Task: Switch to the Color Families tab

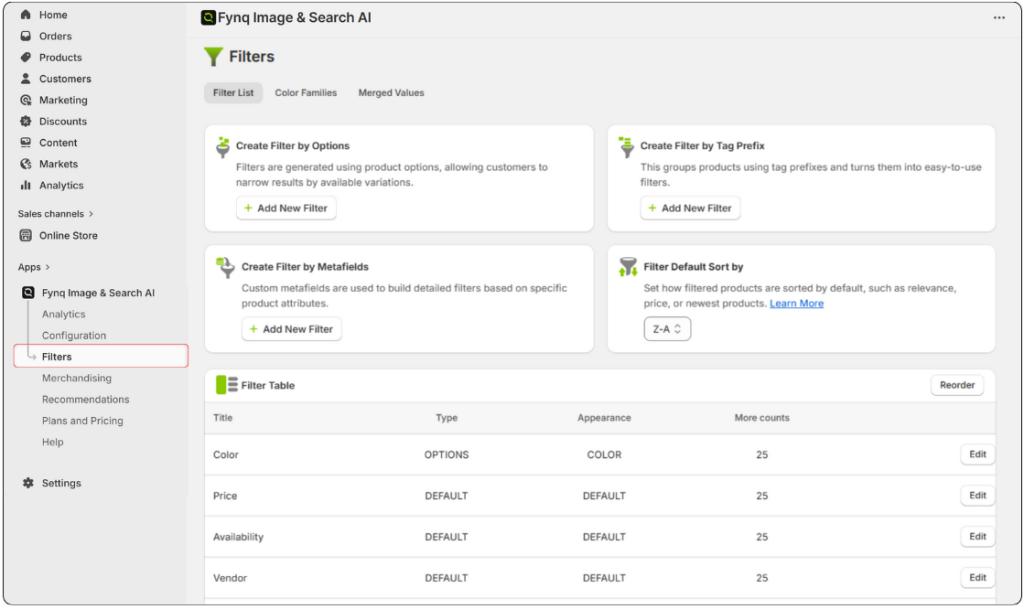Action: click(x=306, y=93)
